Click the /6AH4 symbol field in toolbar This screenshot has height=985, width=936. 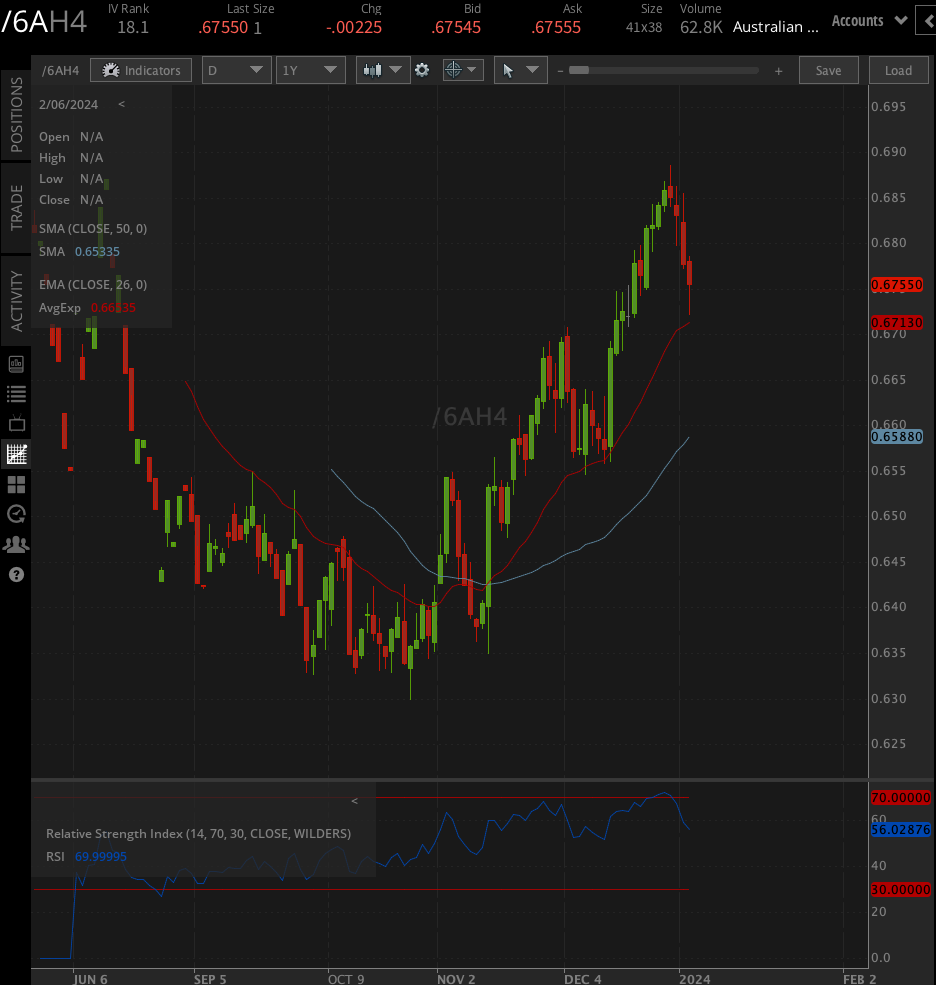click(x=61, y=70)
